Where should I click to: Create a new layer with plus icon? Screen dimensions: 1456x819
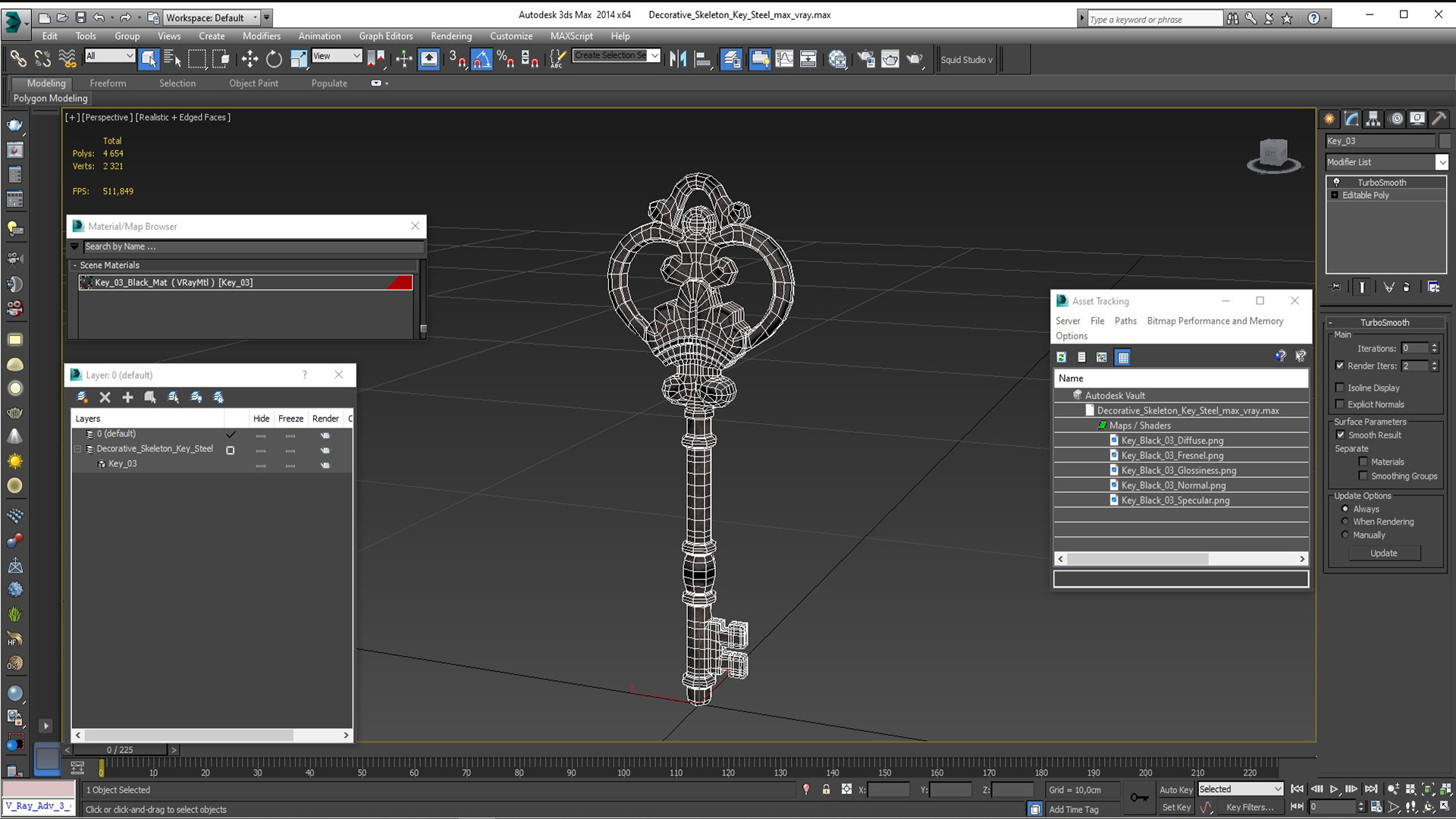(x=127, y=397)
